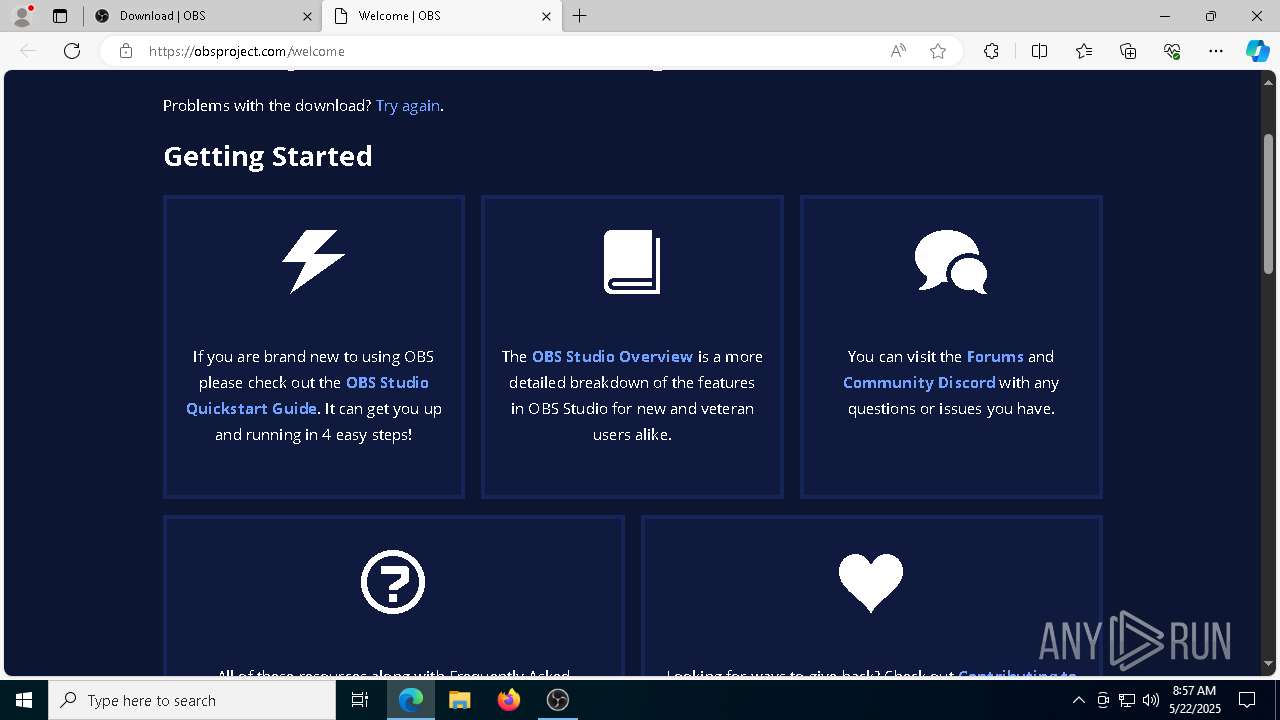Click the chat bubbles community icon

(951, 262)
